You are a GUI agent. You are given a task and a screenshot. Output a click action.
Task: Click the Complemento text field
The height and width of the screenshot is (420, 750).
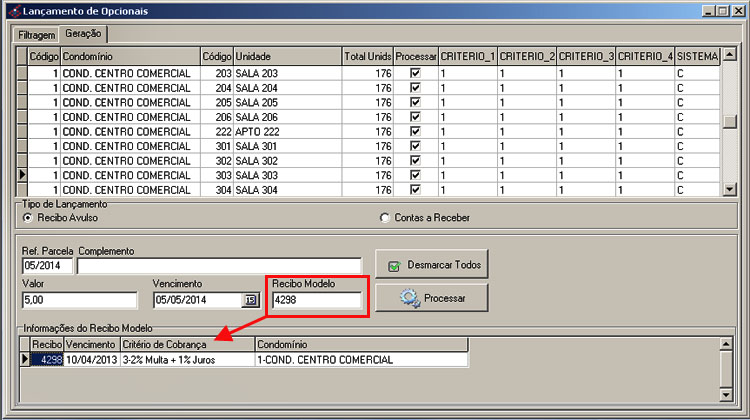pos(219,266)
